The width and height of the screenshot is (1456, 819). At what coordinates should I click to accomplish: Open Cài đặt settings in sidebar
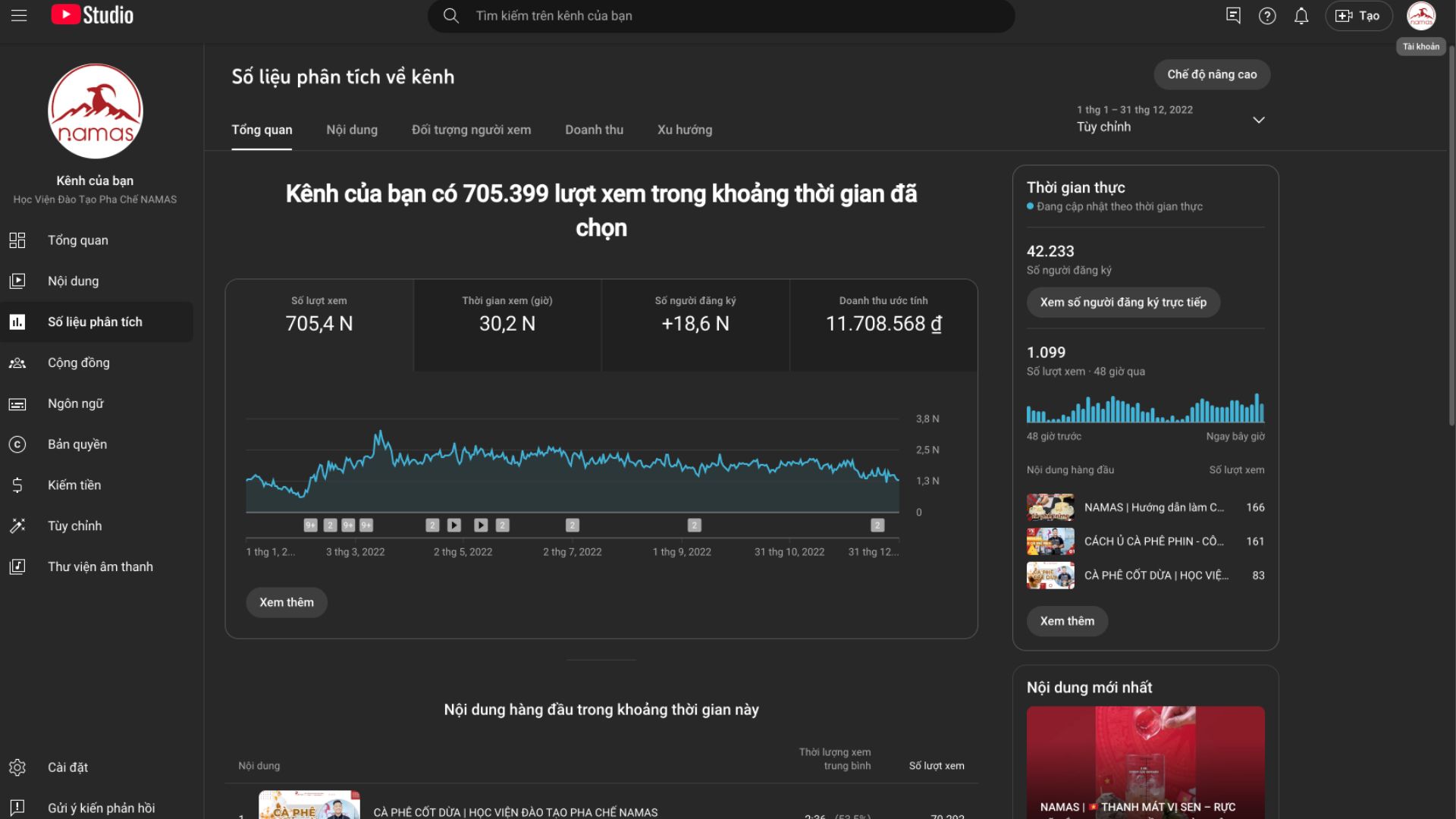67,767
